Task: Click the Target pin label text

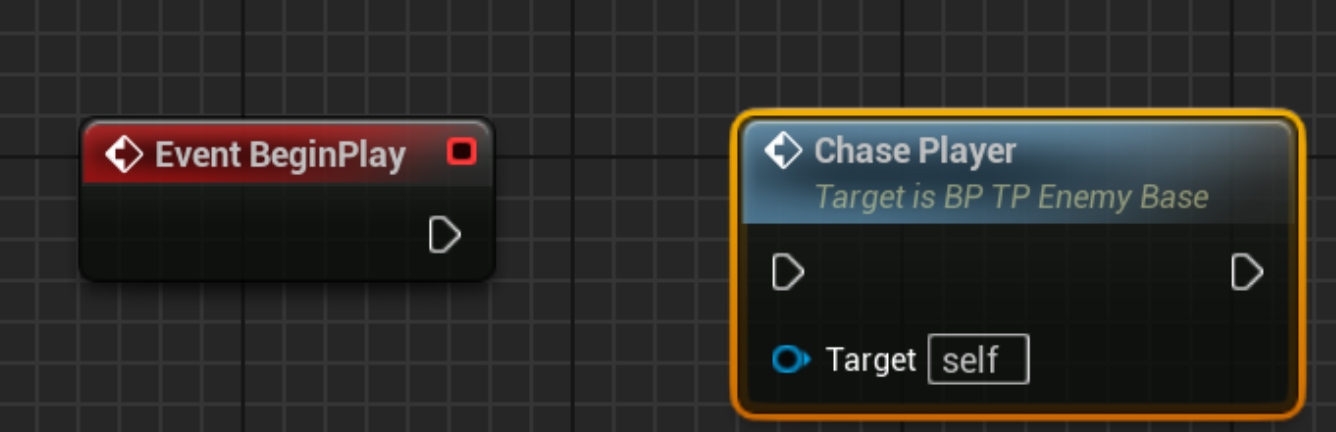Action: pyautogui.click(x=871, y=359)
